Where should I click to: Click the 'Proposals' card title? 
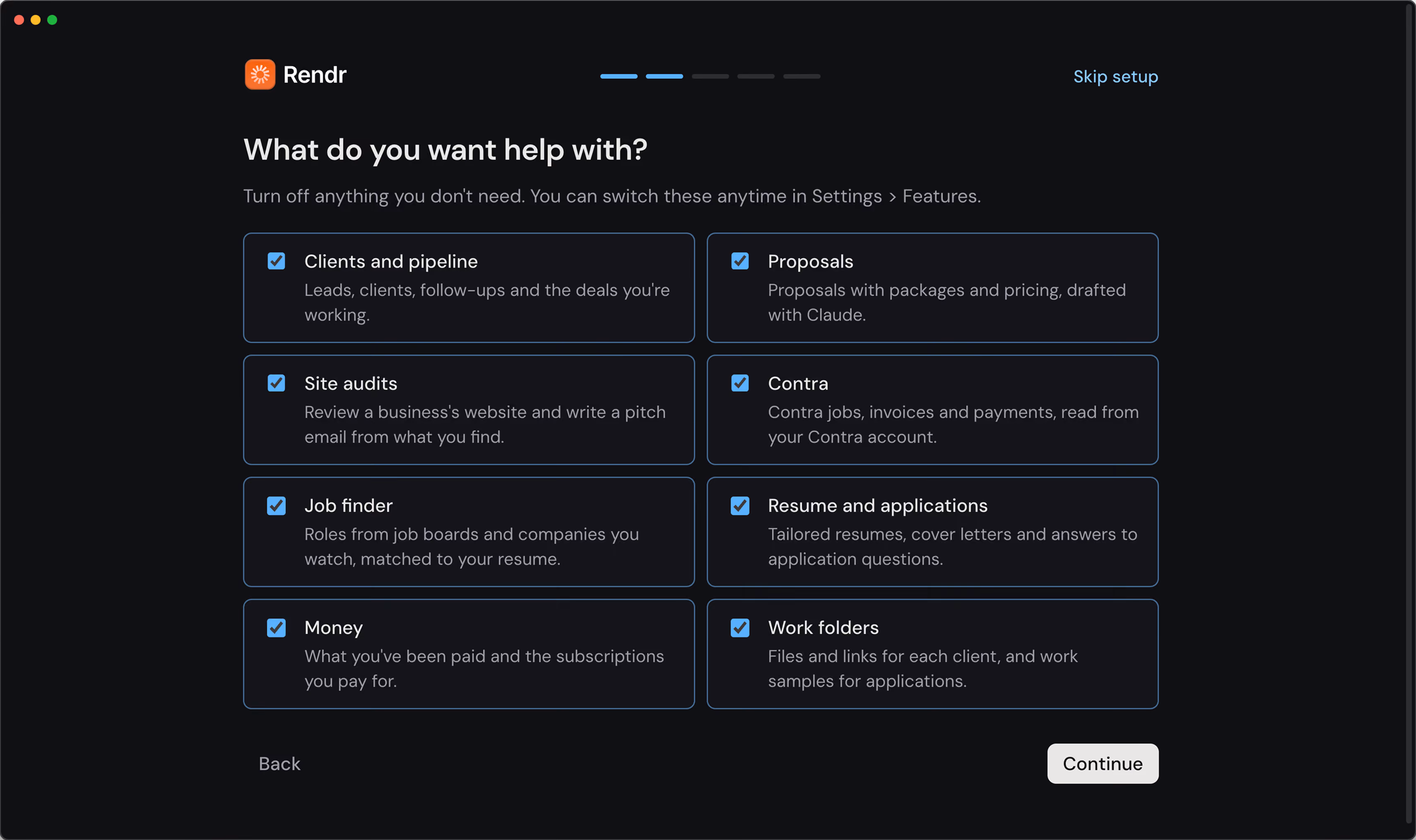click(x=810, y=262)
